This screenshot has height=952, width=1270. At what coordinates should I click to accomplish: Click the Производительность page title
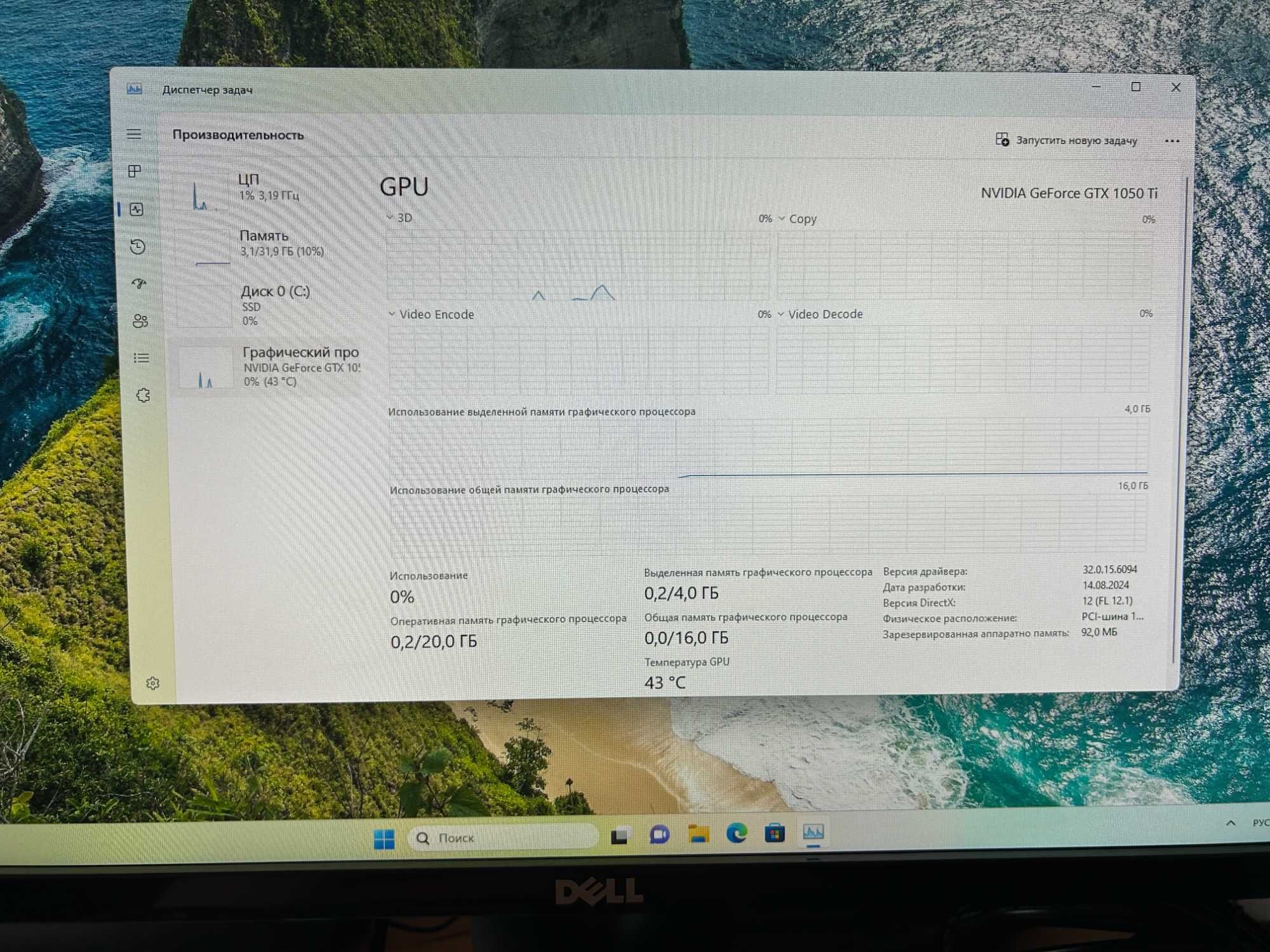click(x=238, y=135)
